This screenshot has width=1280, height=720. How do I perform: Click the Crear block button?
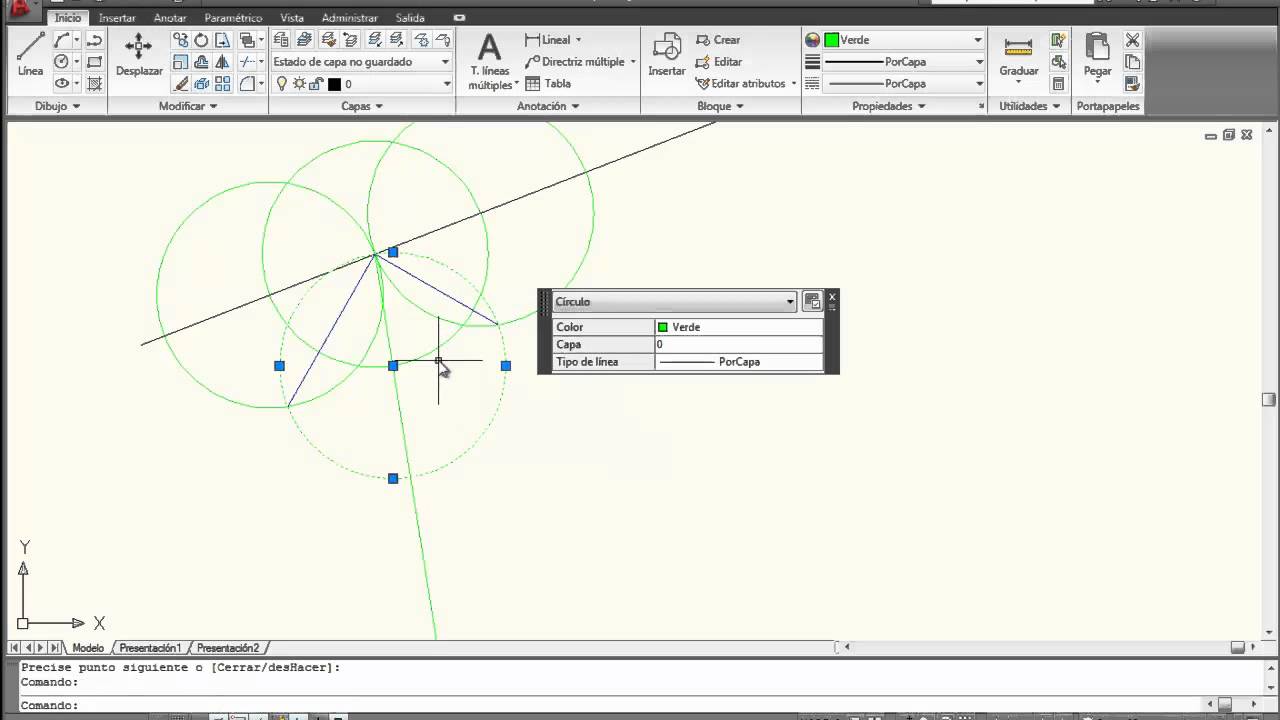coord(718,40)
